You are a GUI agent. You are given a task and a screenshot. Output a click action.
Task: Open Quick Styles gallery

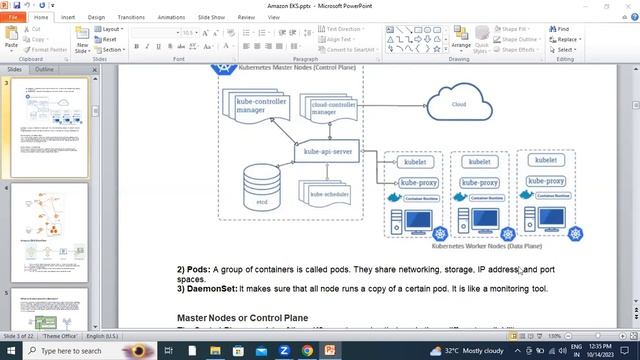point(482,40)
